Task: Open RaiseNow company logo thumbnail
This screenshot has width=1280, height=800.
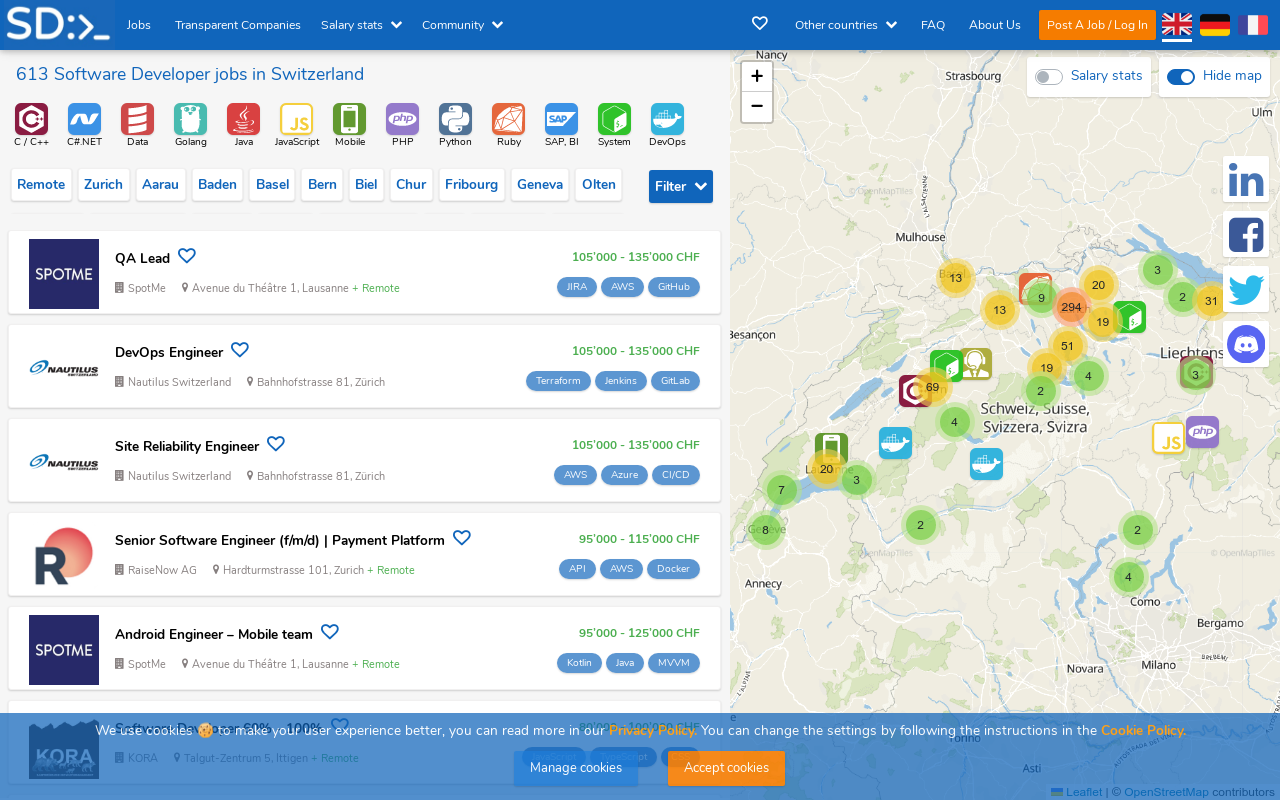Action: click(x=64, y=556)
